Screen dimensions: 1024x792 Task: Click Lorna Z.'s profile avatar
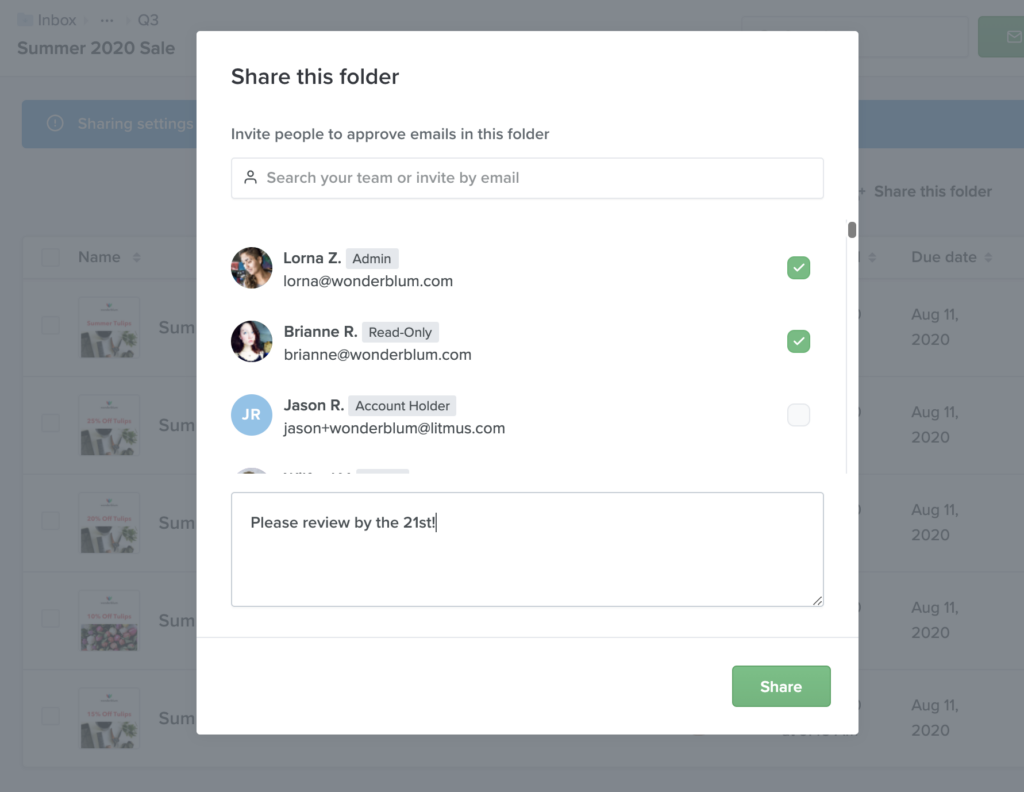point(251,268)
